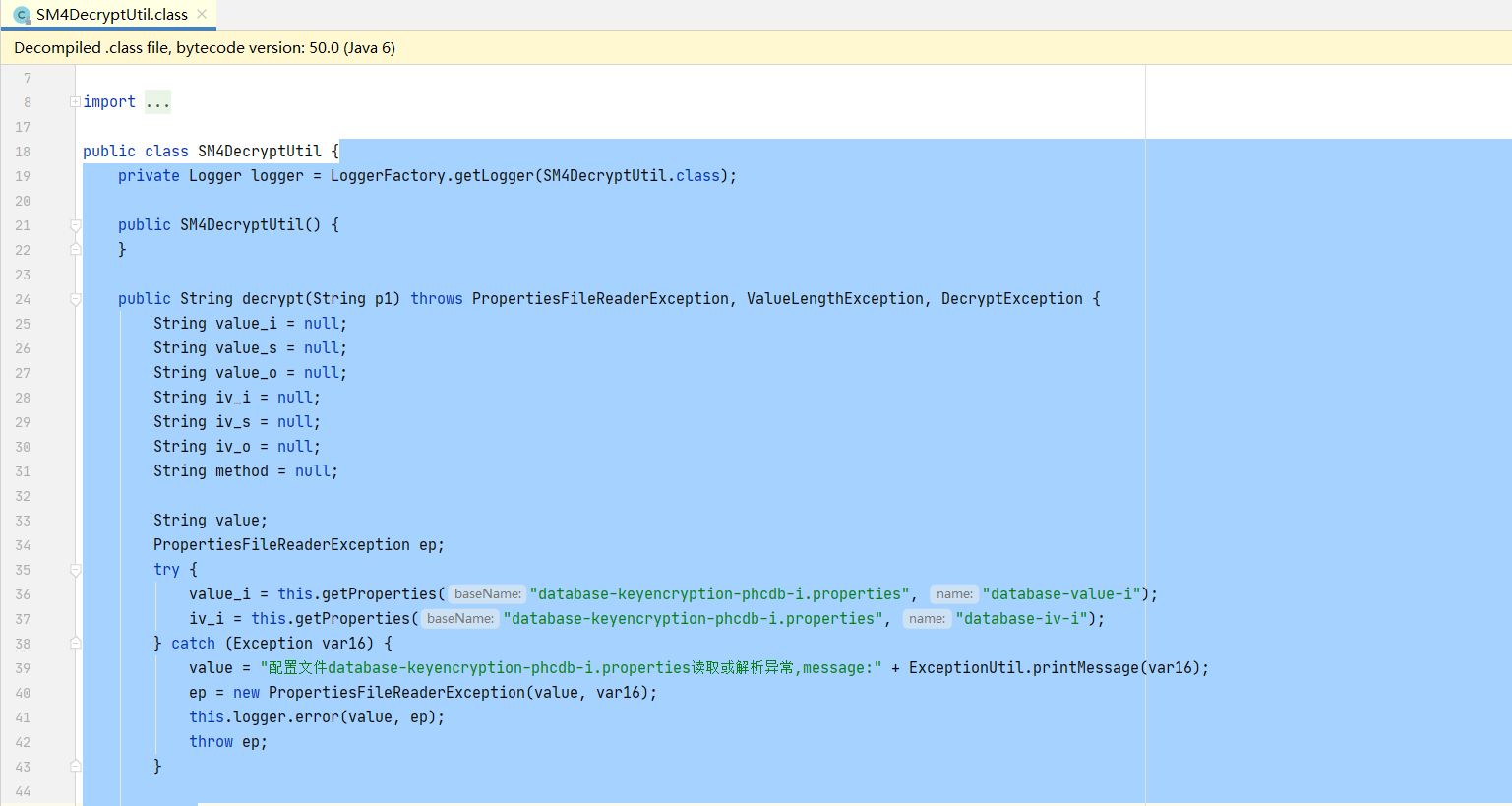Click 'error' method call on line 41
Screen dimensions: 1512x806
tap(318, 717)
